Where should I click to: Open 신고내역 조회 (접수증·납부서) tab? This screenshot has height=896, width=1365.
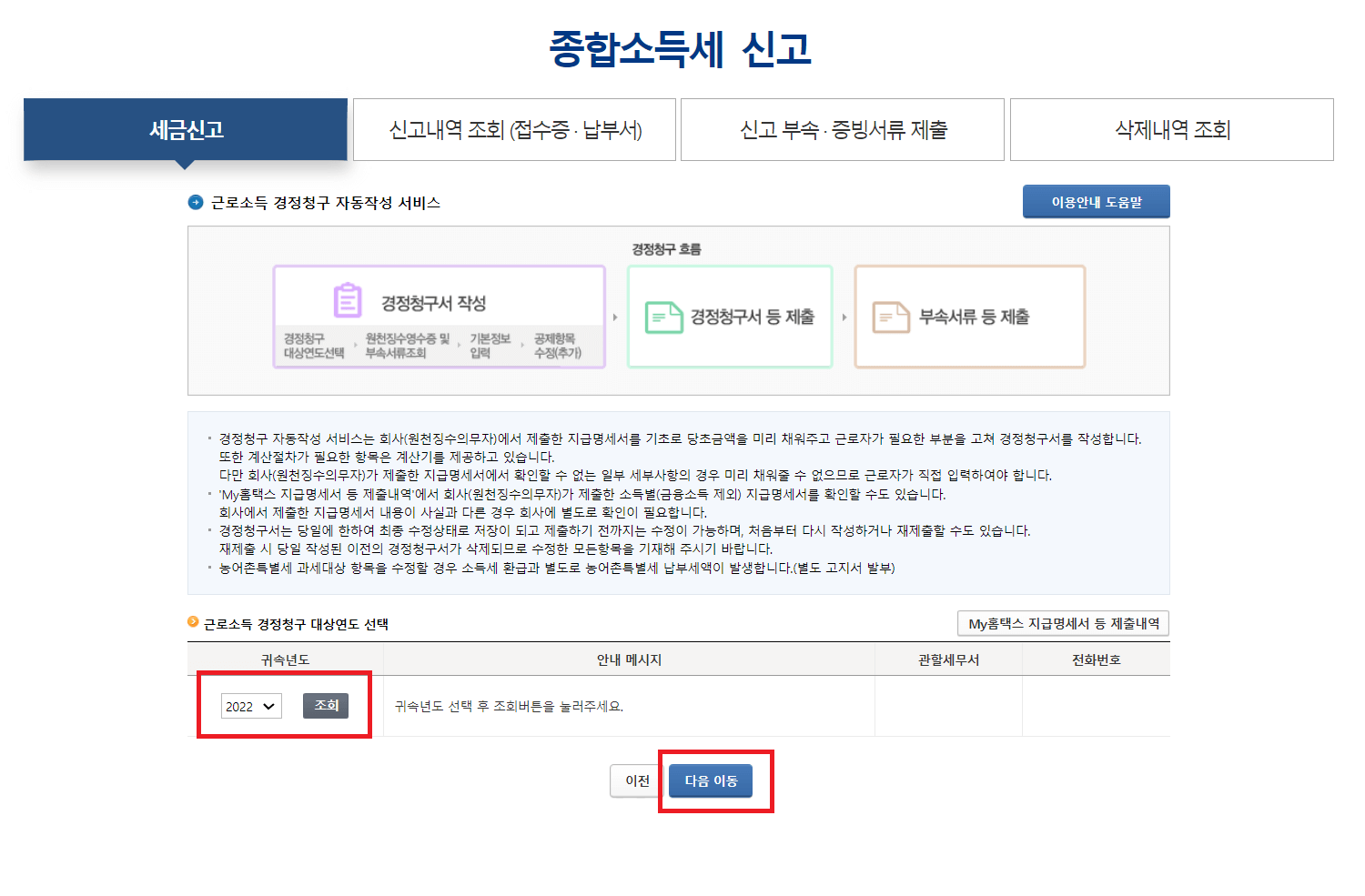tap(514, 129)
